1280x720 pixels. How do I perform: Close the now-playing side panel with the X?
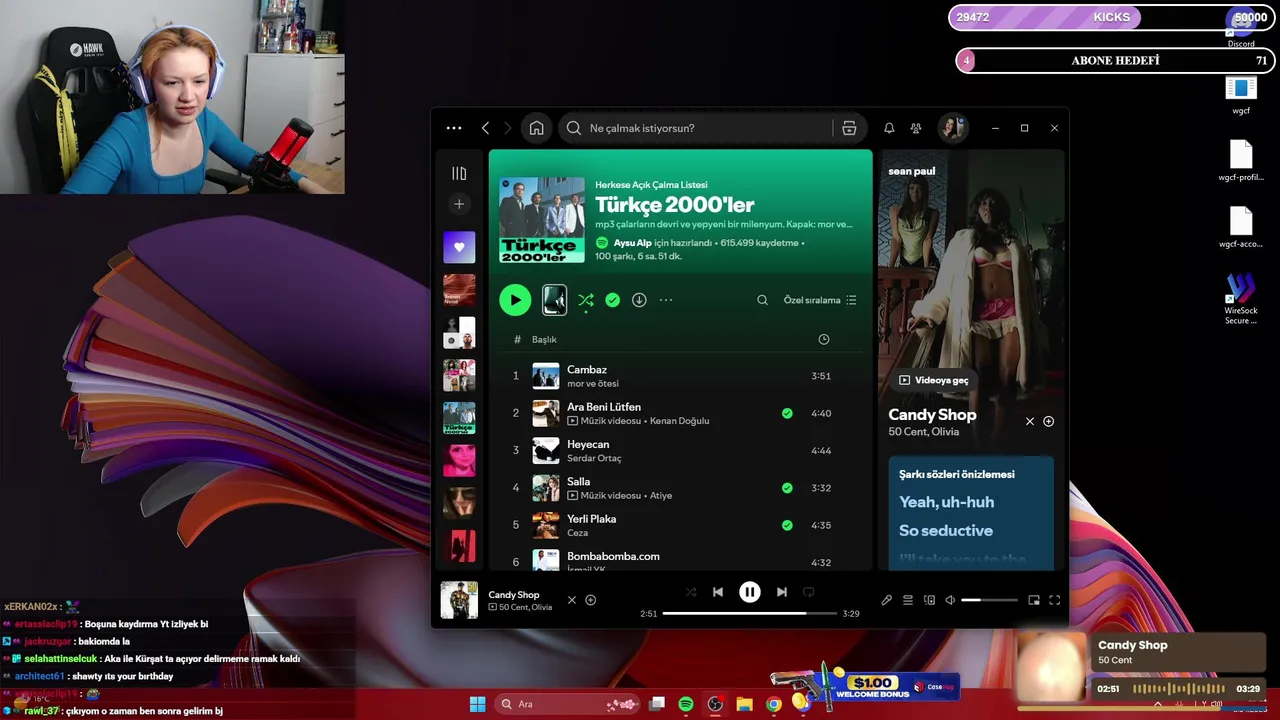tap(1030, 421)
